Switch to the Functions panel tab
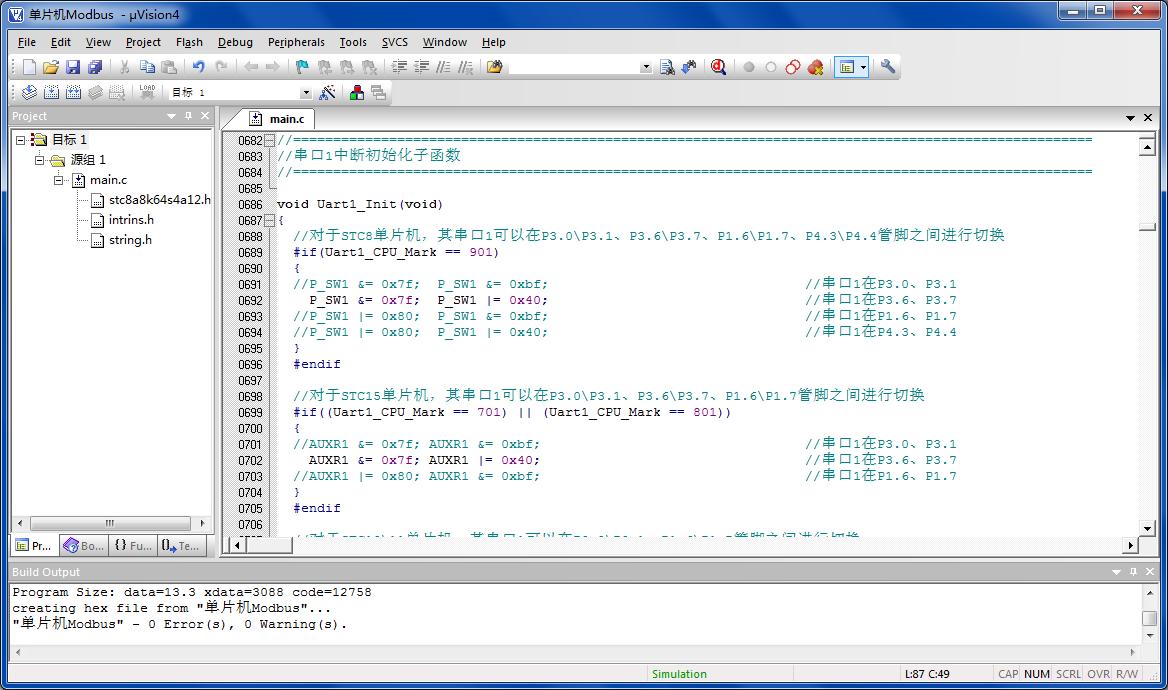Screen dimensions: 1168x690 click(x=133, y=545)
